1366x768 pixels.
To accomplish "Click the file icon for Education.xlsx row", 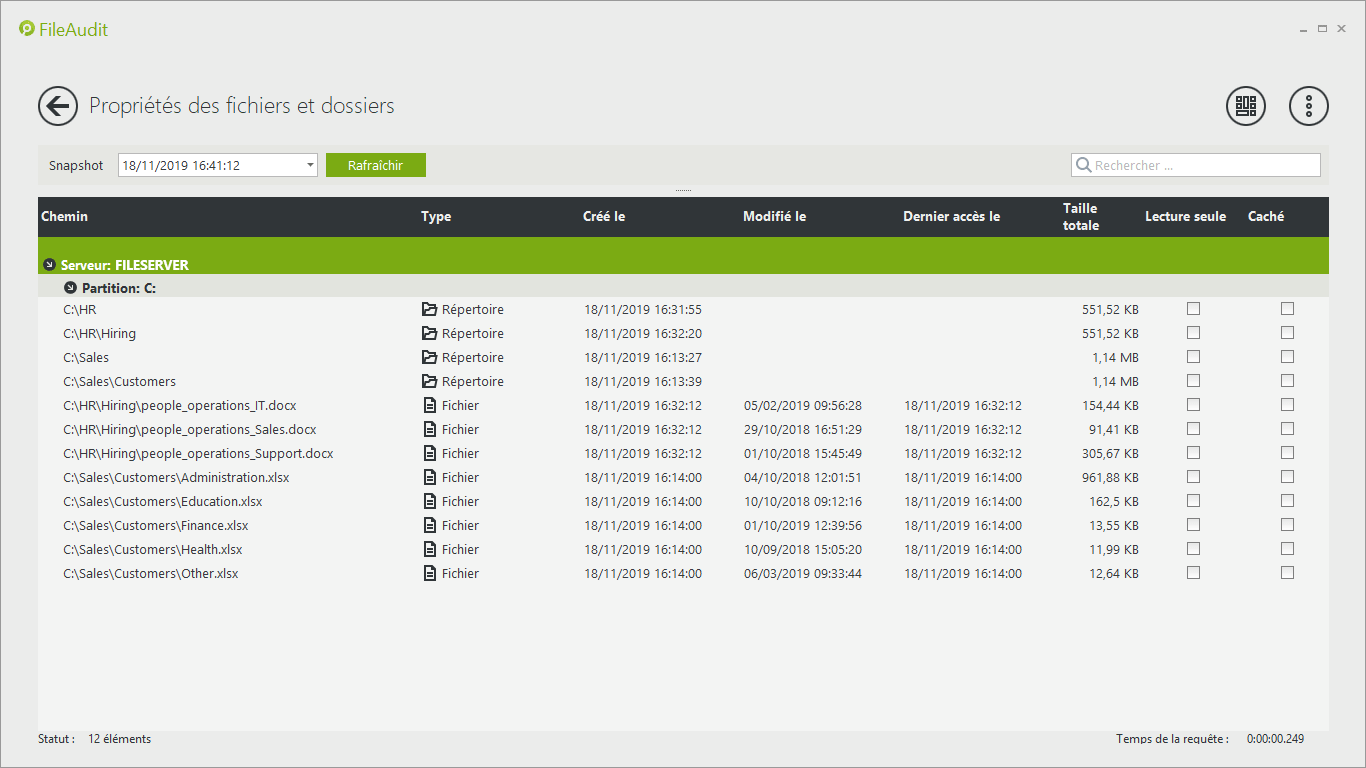I will (x=430, y=502).
